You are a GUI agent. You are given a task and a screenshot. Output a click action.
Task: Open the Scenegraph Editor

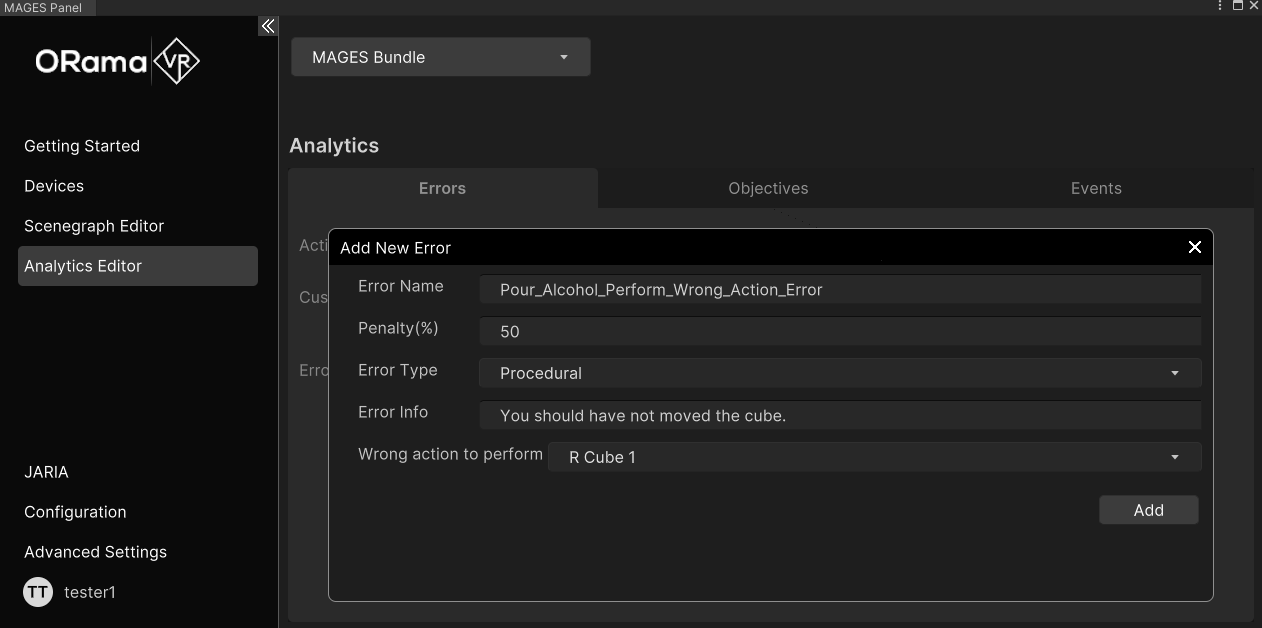pyautogui.click(x=94, y=226)
